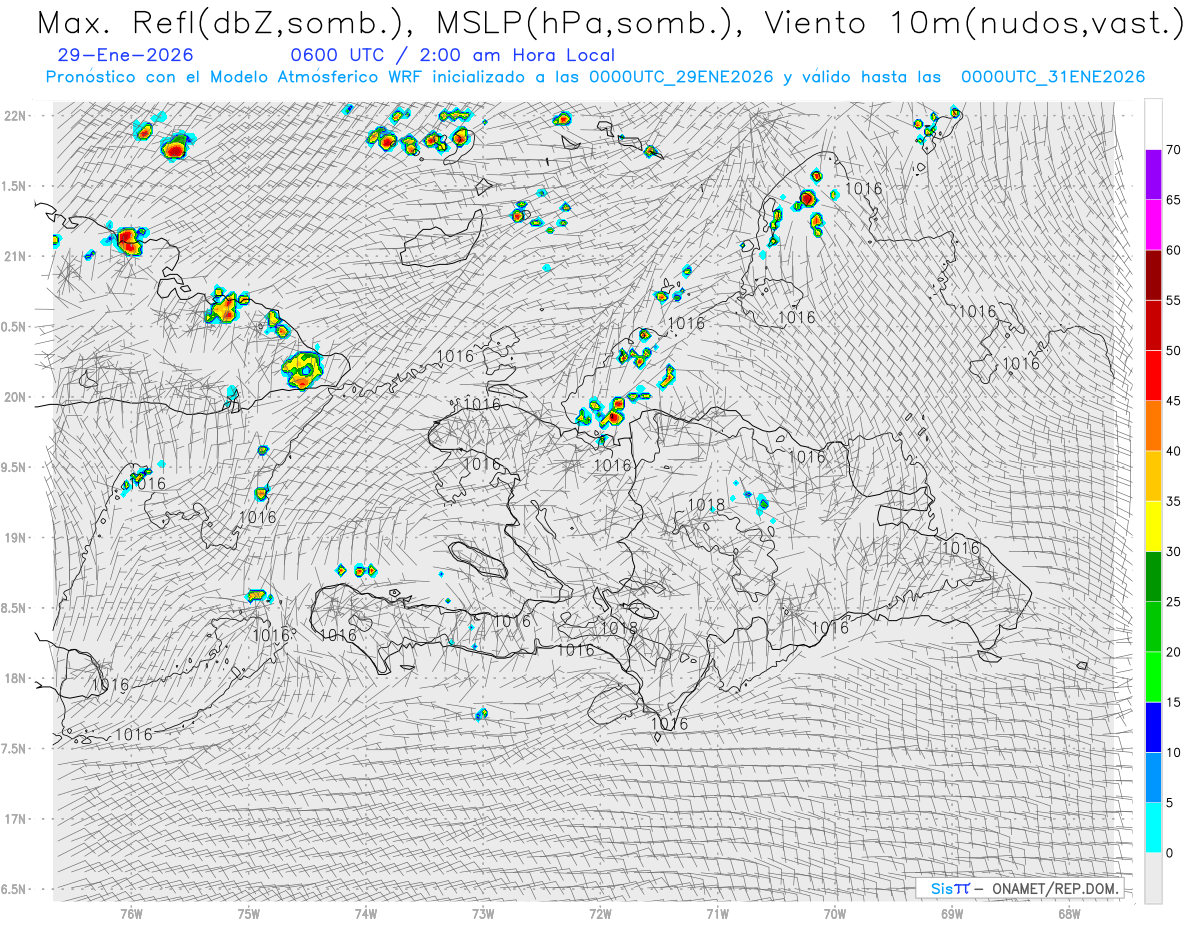1200x927 pixels.
Task: Click "0600 UTC / 2:00 am Hora Local"
Action: point(452,55)
